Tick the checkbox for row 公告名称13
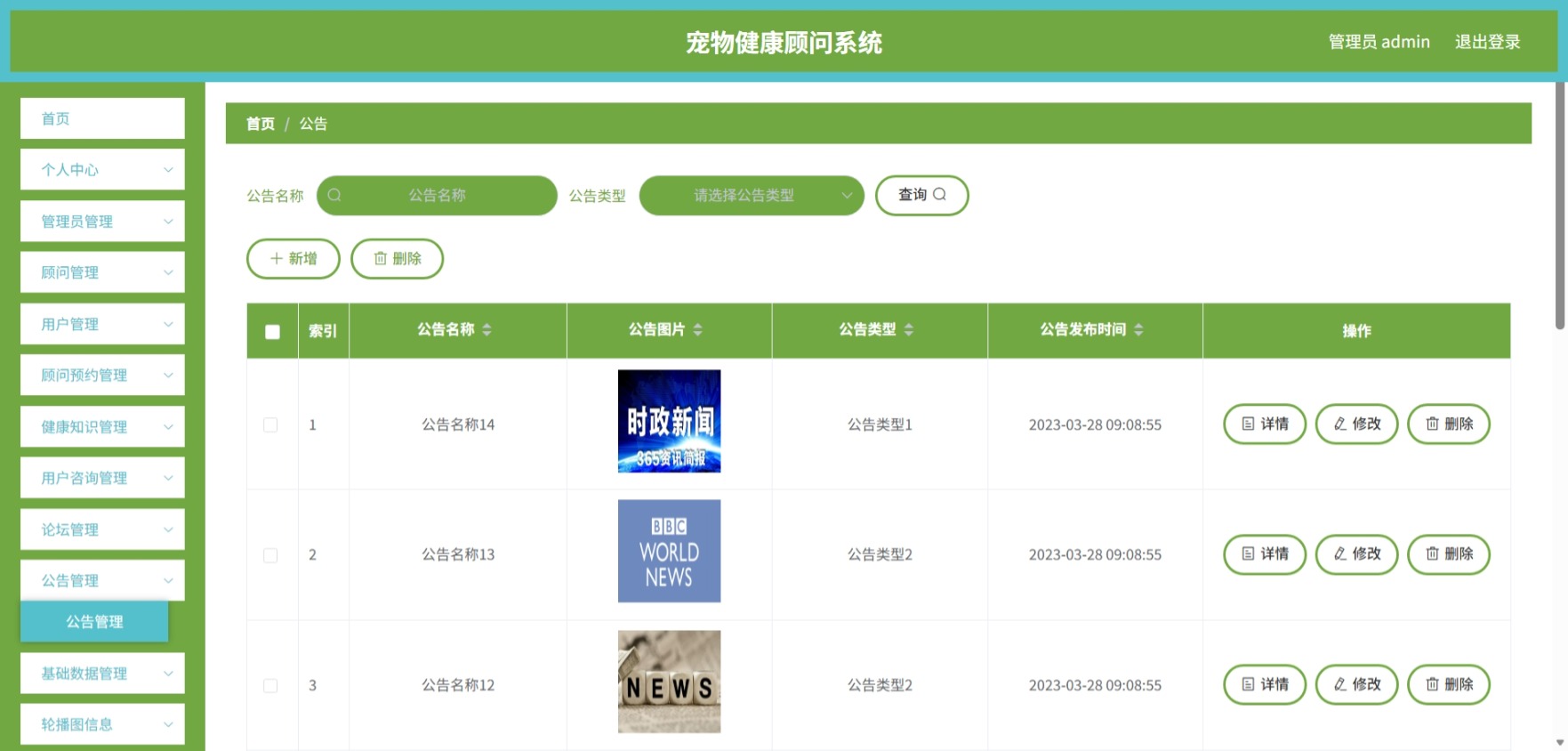 270,555
